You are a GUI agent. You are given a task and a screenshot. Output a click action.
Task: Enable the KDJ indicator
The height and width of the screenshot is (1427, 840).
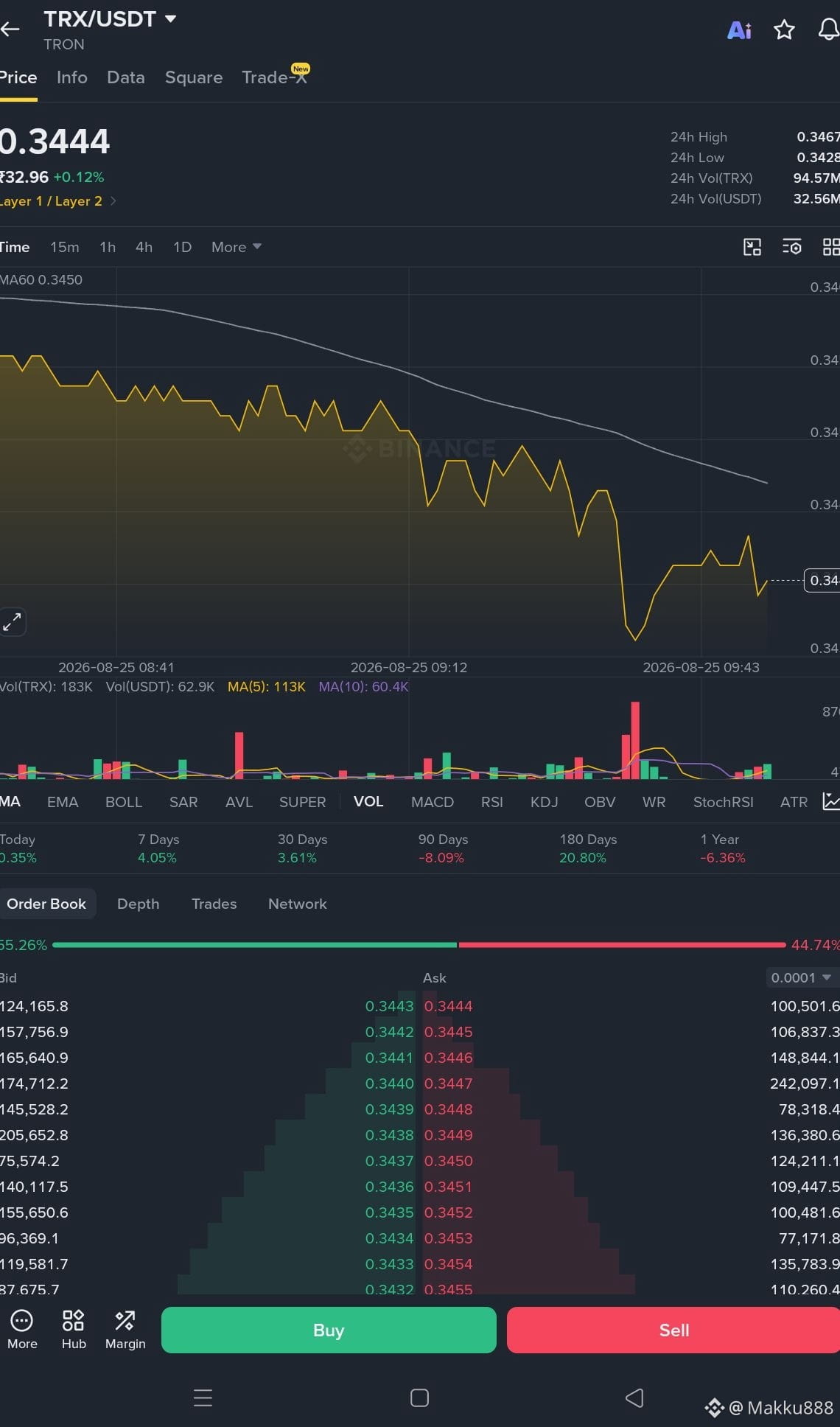(x=545, y=801)
